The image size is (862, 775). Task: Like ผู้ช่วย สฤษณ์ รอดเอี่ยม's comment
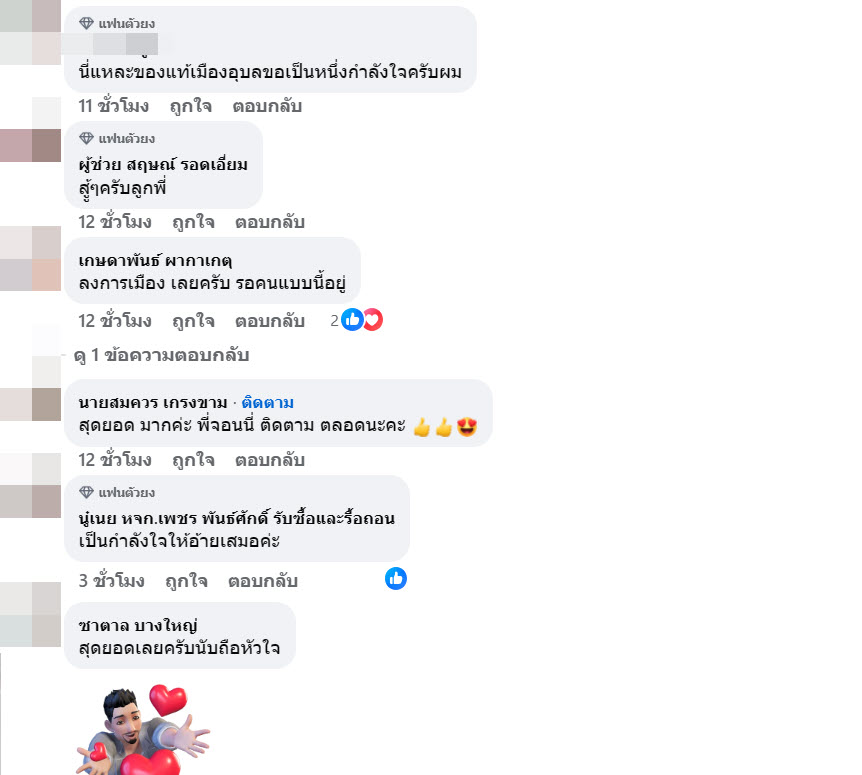194,222
